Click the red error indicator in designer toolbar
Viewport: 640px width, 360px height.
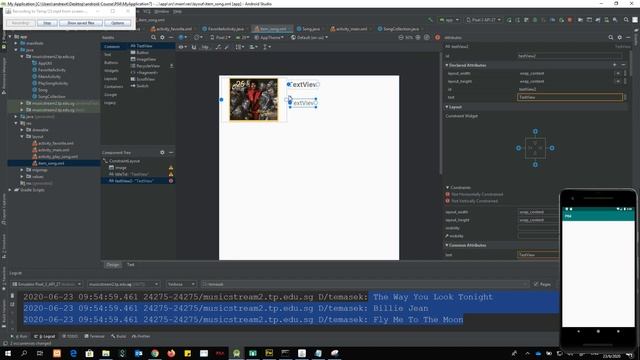[x=437, y=38]
